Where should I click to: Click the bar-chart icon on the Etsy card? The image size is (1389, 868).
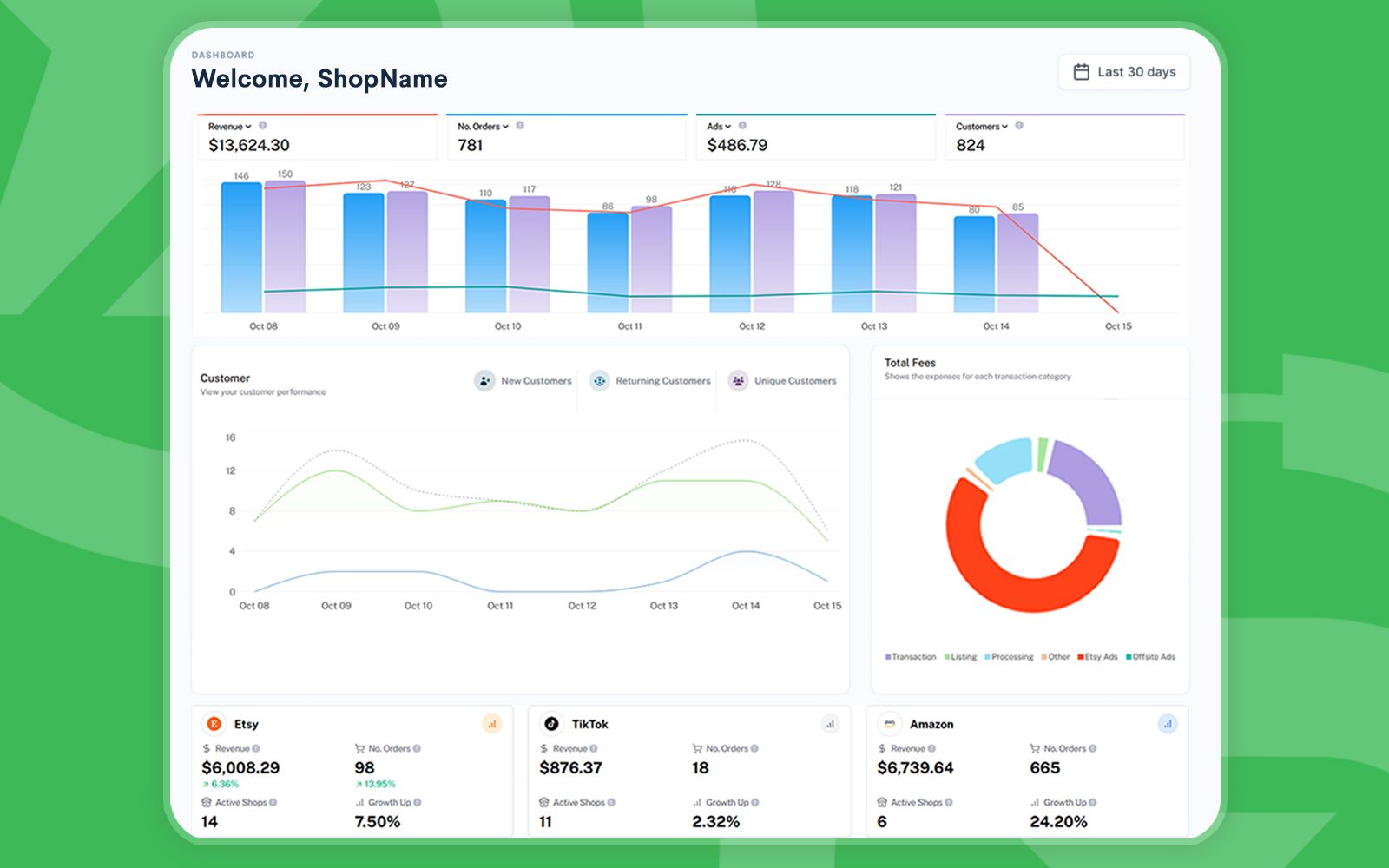click(492, 723)
